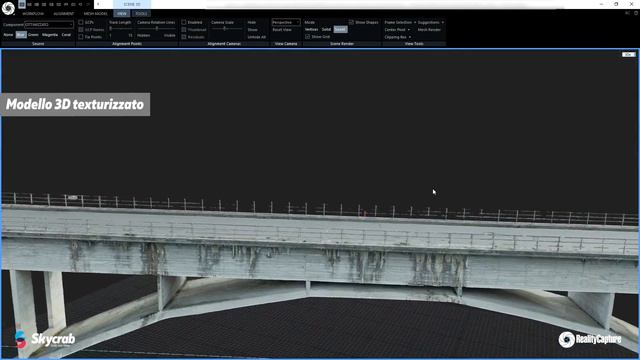Screen dimensions: 640x360
Task: Select Sweet render mode
Action: point(340,29)
